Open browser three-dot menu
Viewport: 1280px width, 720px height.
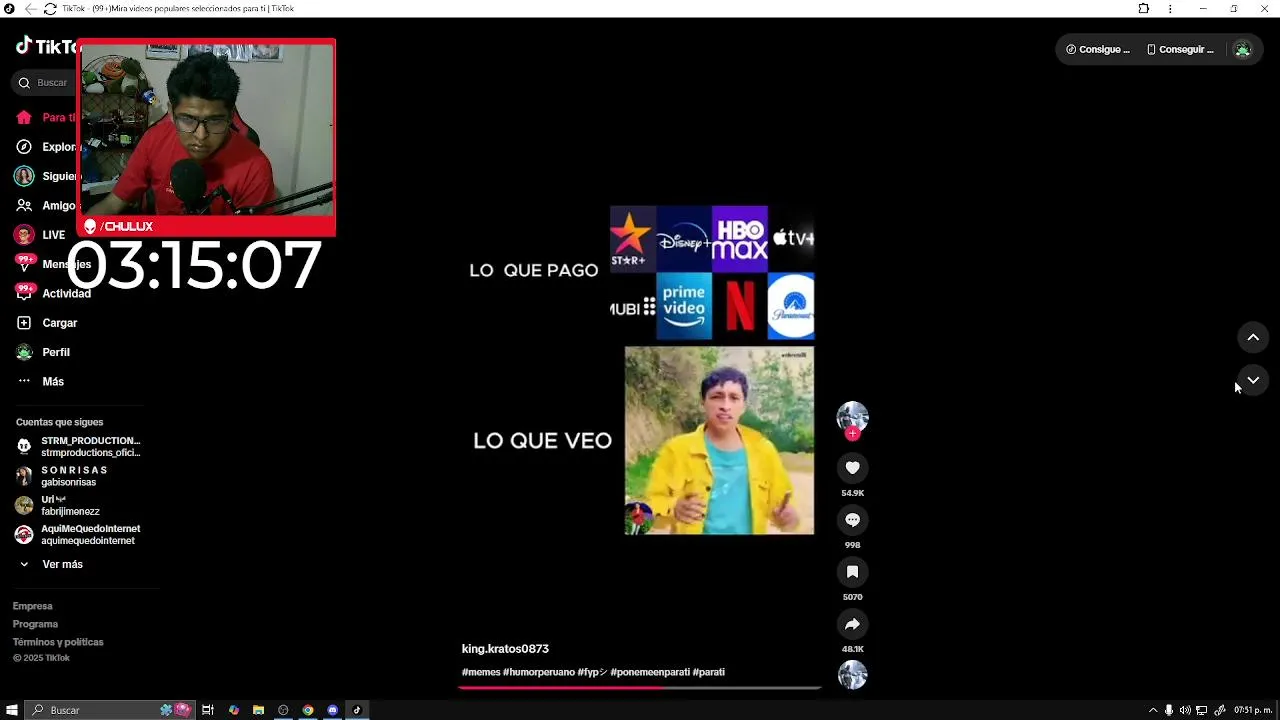(1170, 9)
